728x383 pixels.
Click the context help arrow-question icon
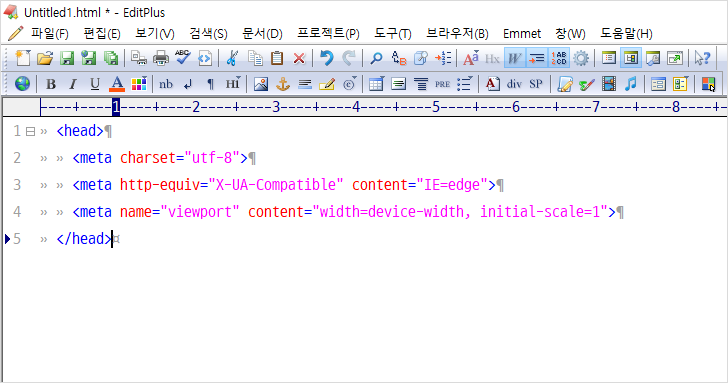tap(702, 58)
